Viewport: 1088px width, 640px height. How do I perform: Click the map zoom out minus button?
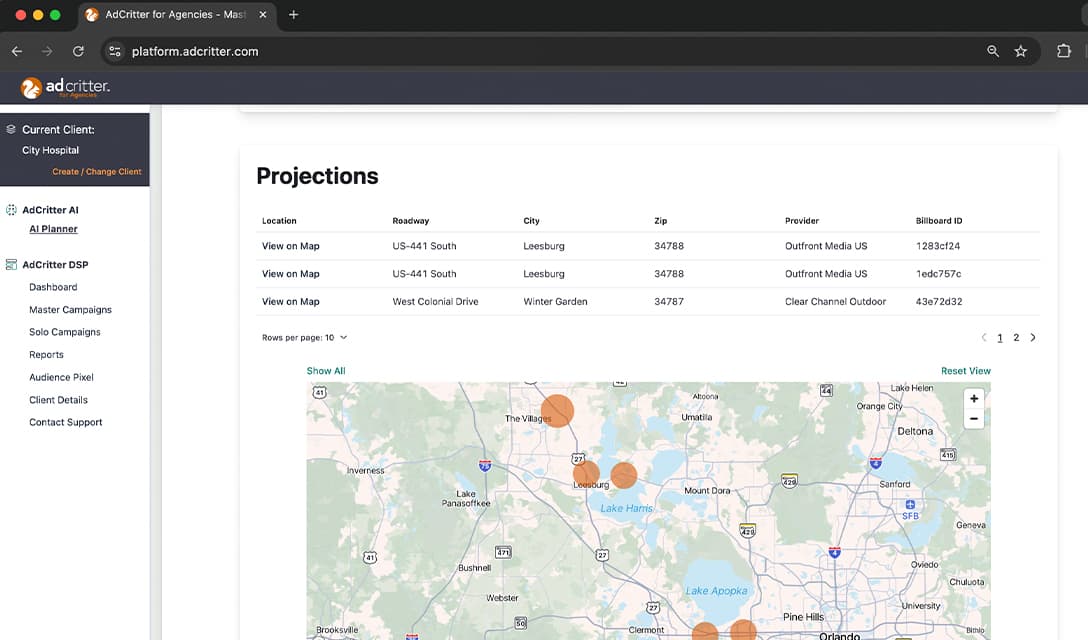point(973,419)
